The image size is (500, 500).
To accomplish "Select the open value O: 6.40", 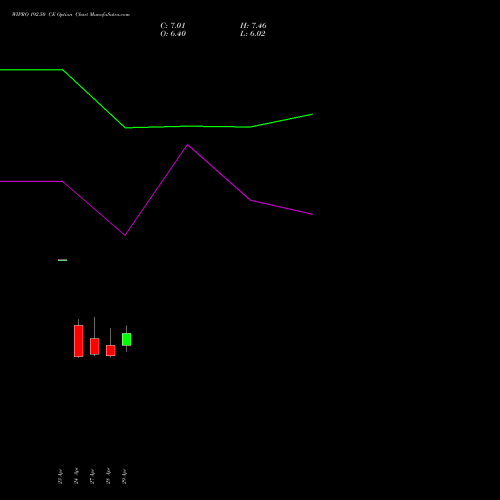I will tap(173, 34).
